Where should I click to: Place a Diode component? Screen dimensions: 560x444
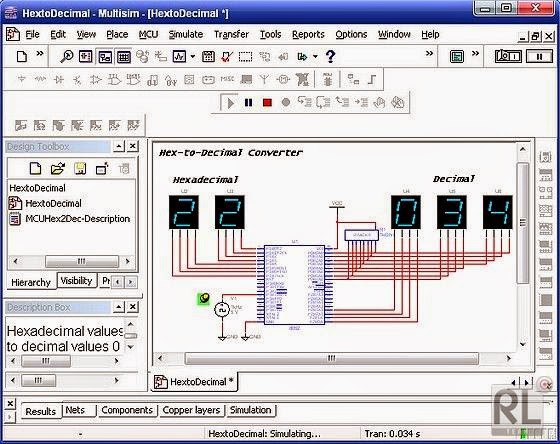tap(59, 79)
